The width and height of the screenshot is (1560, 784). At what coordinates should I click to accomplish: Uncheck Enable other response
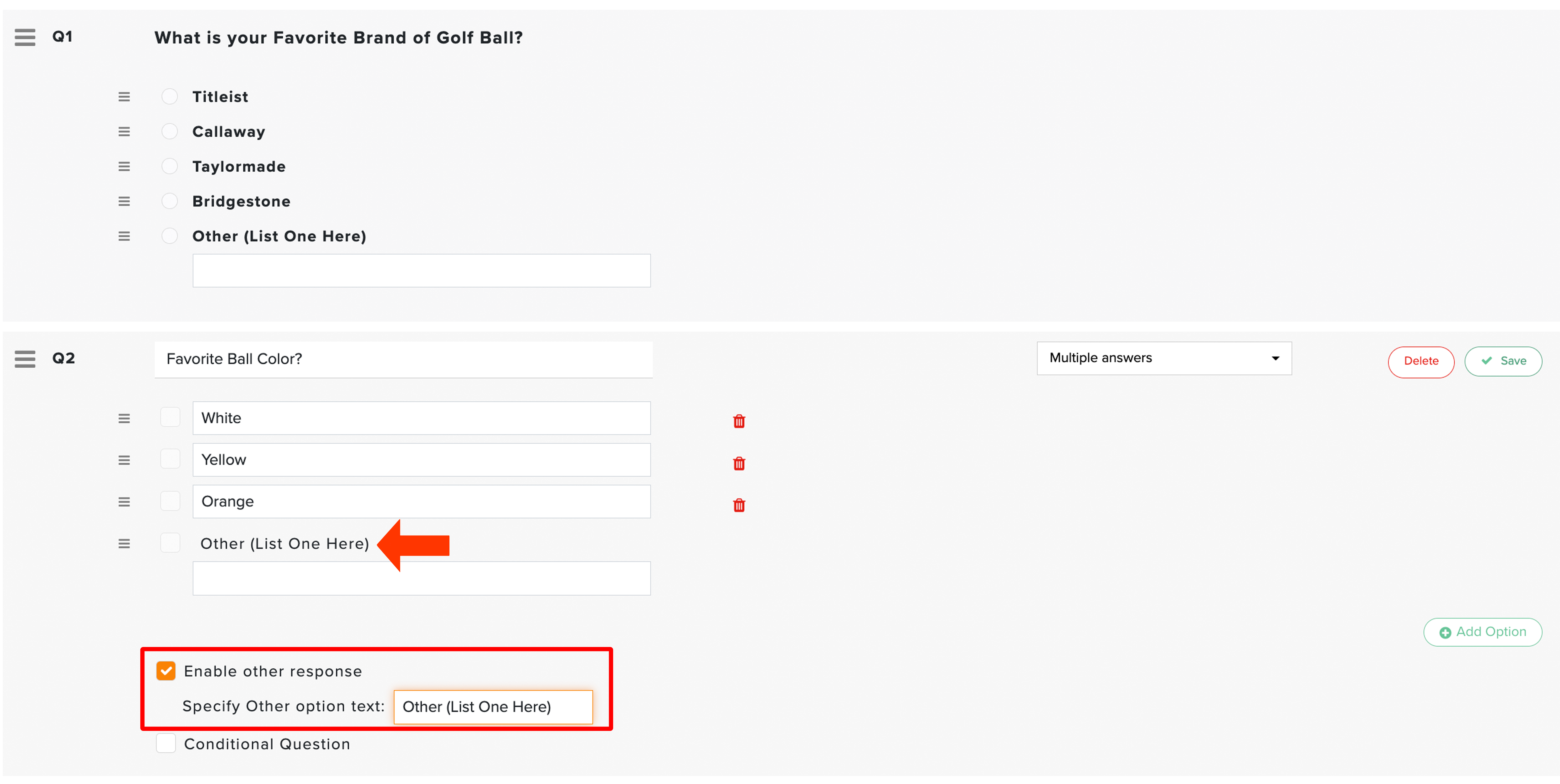click(x=166, y=671)
